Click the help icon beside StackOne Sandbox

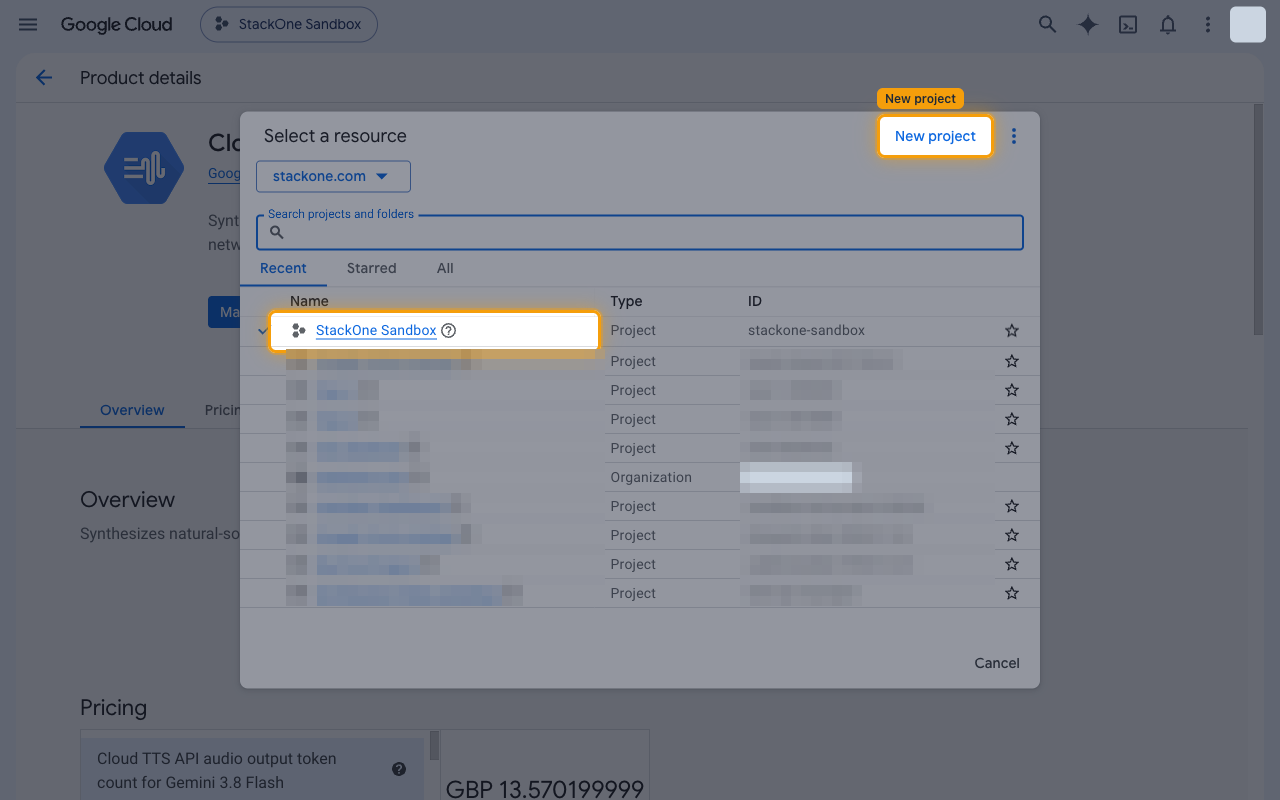[x=448, y=330]
